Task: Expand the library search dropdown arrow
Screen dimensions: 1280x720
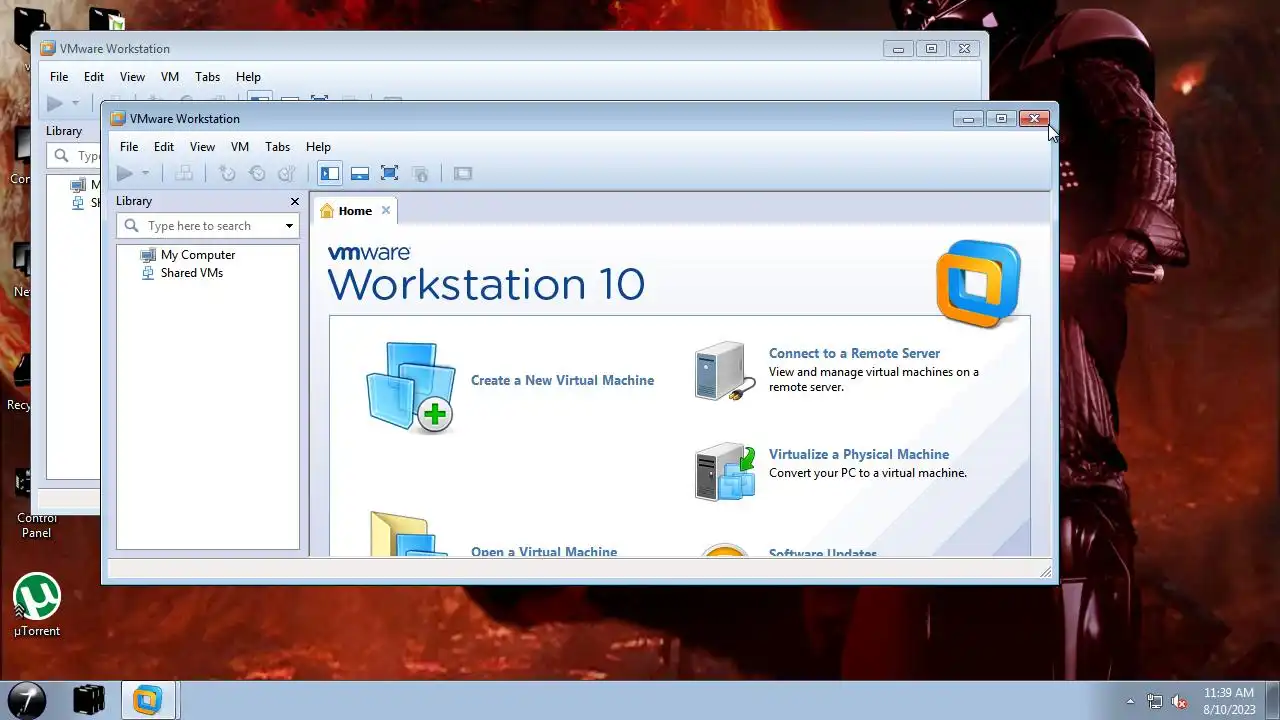Action: (289, 226)
